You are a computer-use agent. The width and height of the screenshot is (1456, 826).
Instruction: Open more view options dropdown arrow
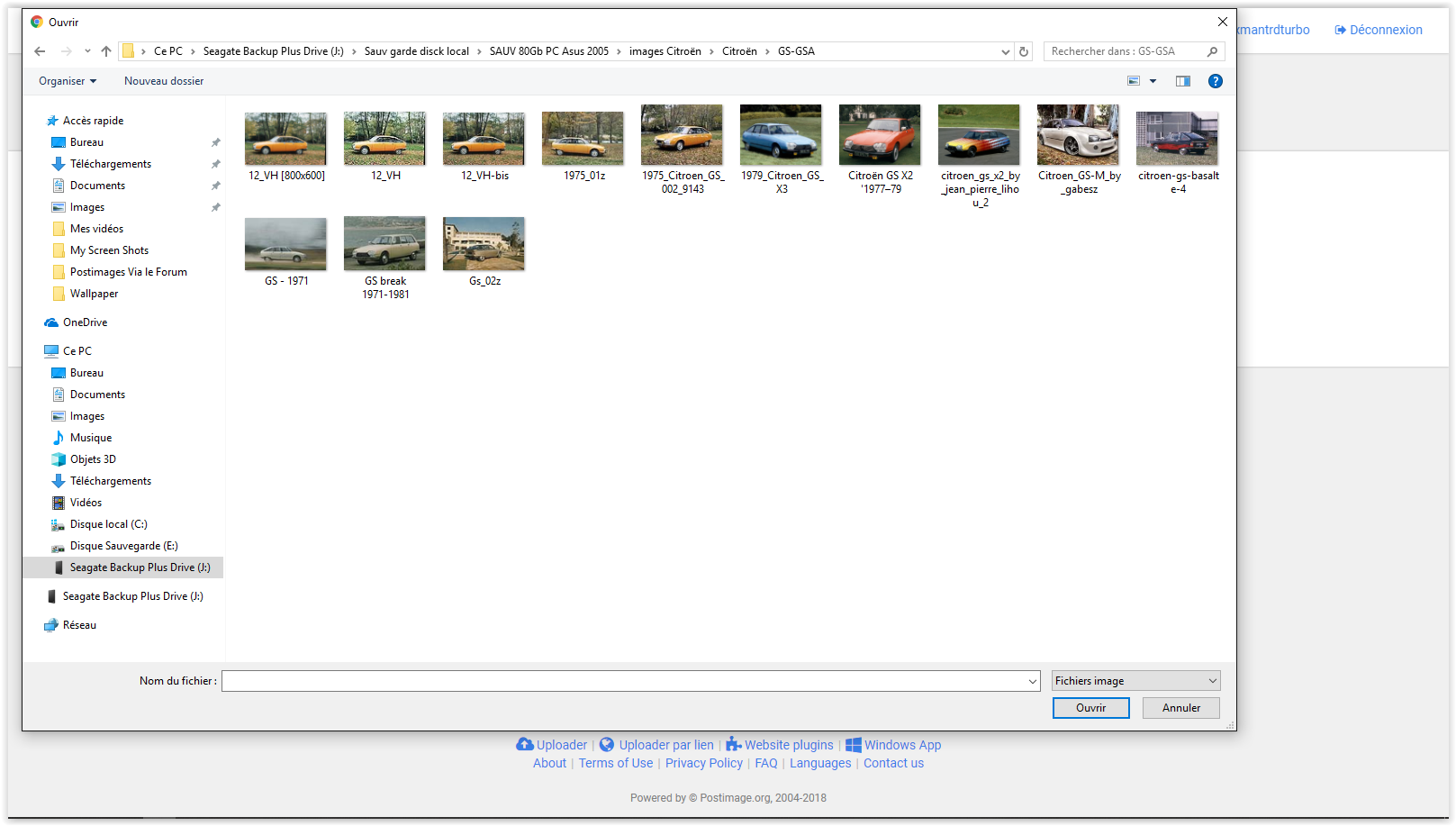(x=1153, y=81)
